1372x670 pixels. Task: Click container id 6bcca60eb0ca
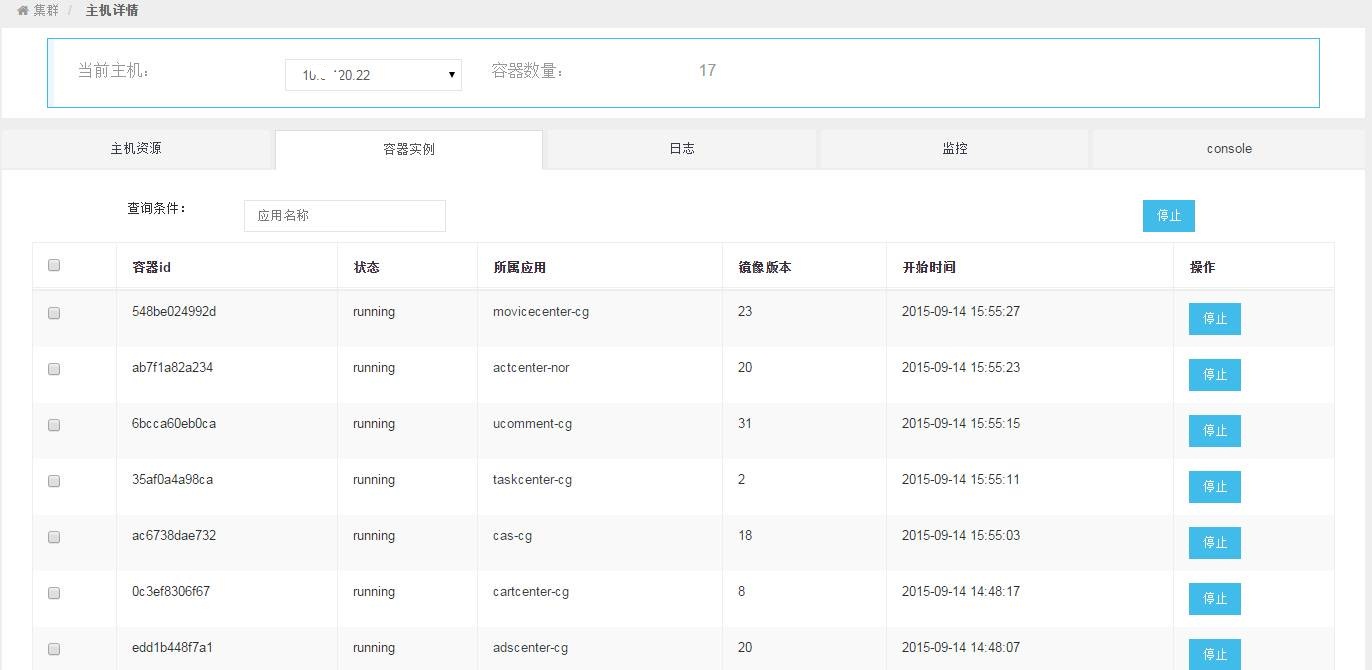click(174, 424)
